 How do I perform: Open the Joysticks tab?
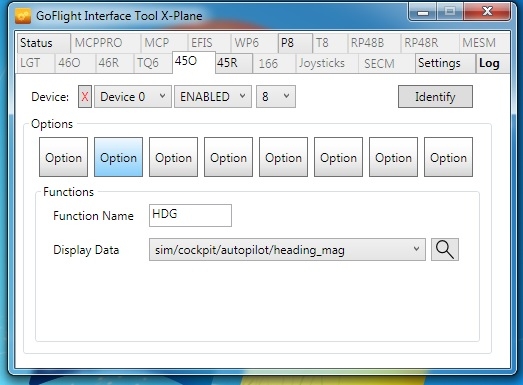coord(327,63)
